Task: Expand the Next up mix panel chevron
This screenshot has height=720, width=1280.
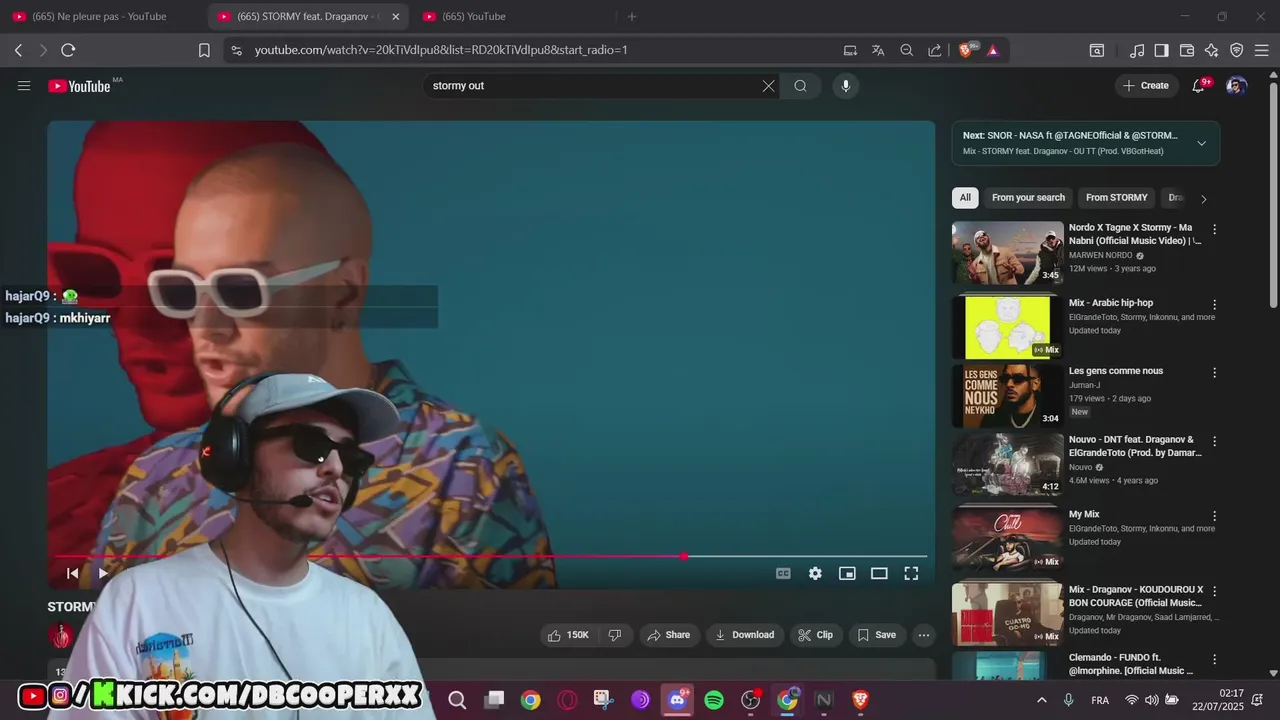Action: [1201, 143]
